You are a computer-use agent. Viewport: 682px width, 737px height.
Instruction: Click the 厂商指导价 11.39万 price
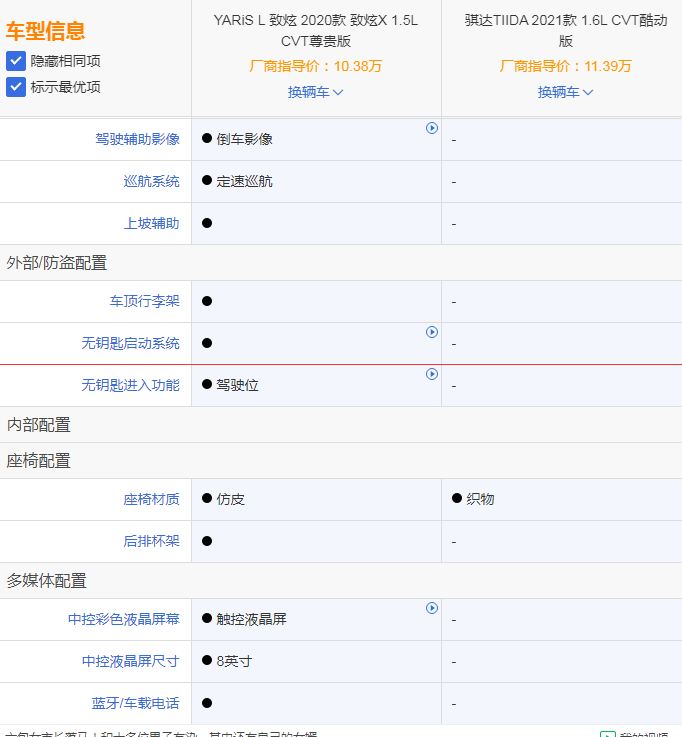[566, 66]
